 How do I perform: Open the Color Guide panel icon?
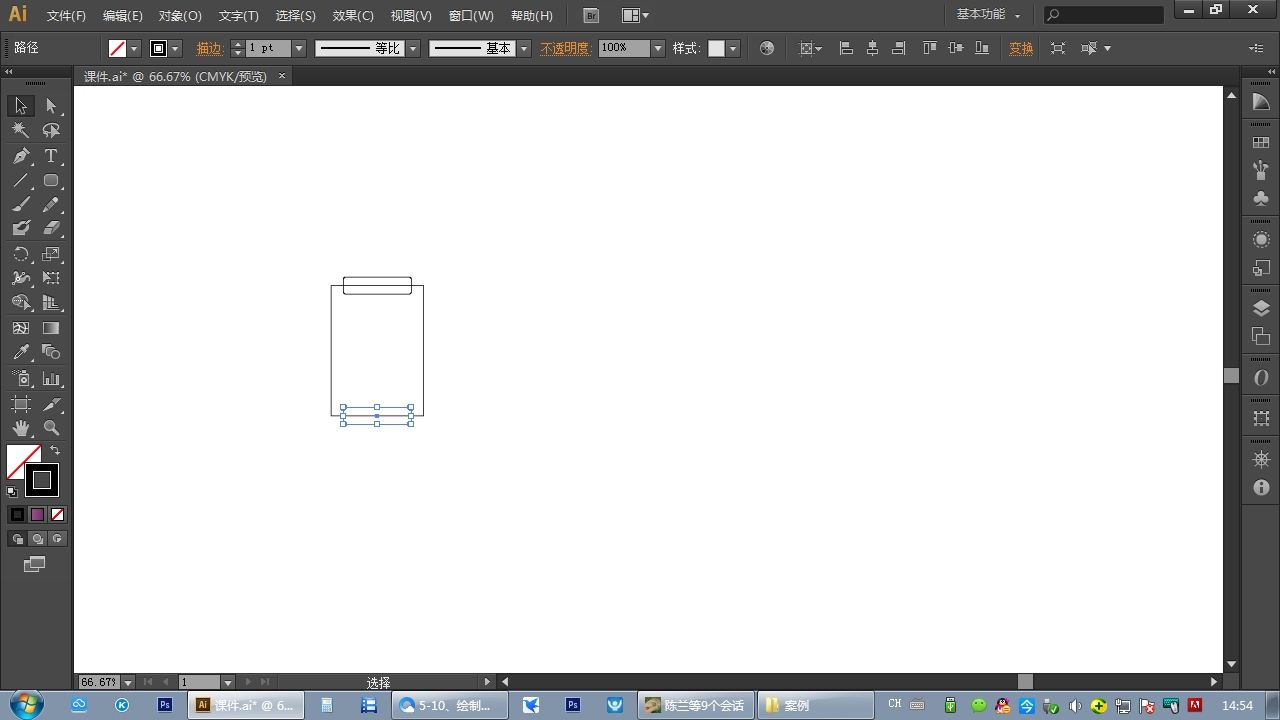click(1261, 104)
